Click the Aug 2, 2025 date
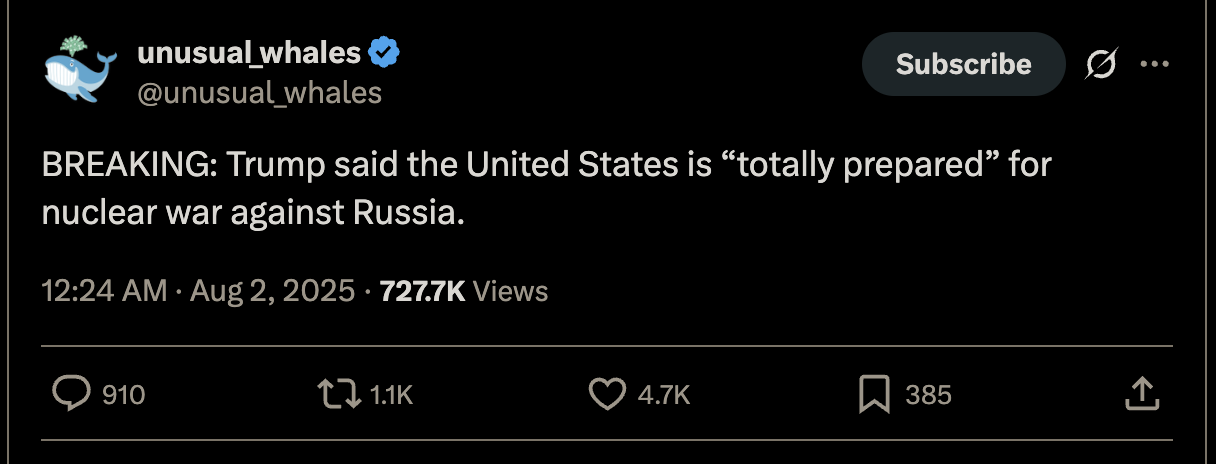Image resolution: width=1216 pixels, height=464 pixels. point(272,291)
